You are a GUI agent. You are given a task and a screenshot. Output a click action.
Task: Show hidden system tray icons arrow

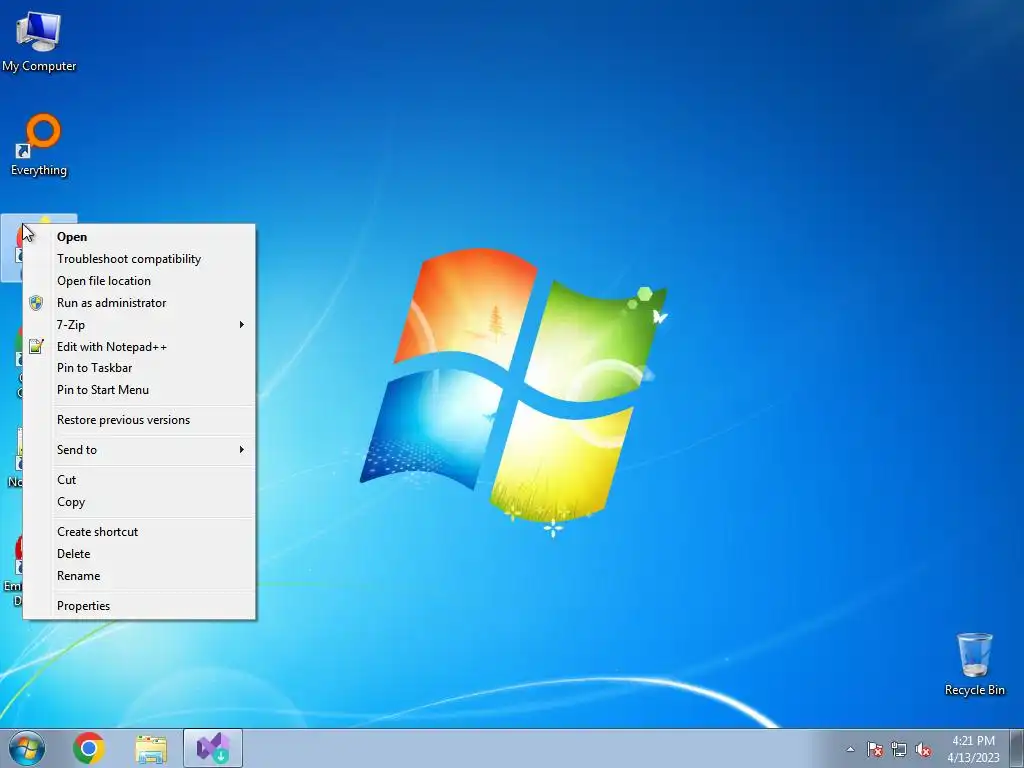850,749
